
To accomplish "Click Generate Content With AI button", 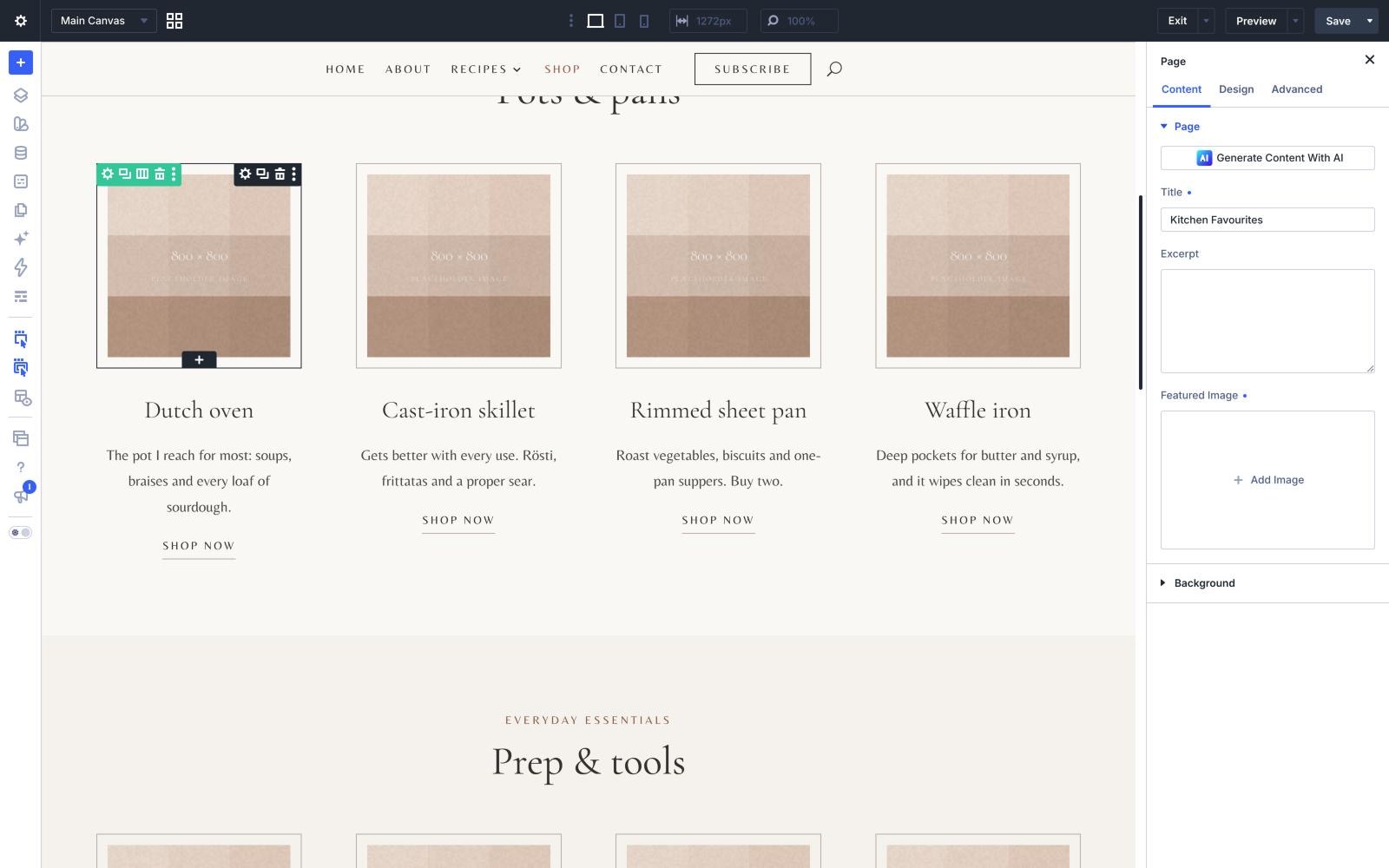I will tap(1267, 158).
